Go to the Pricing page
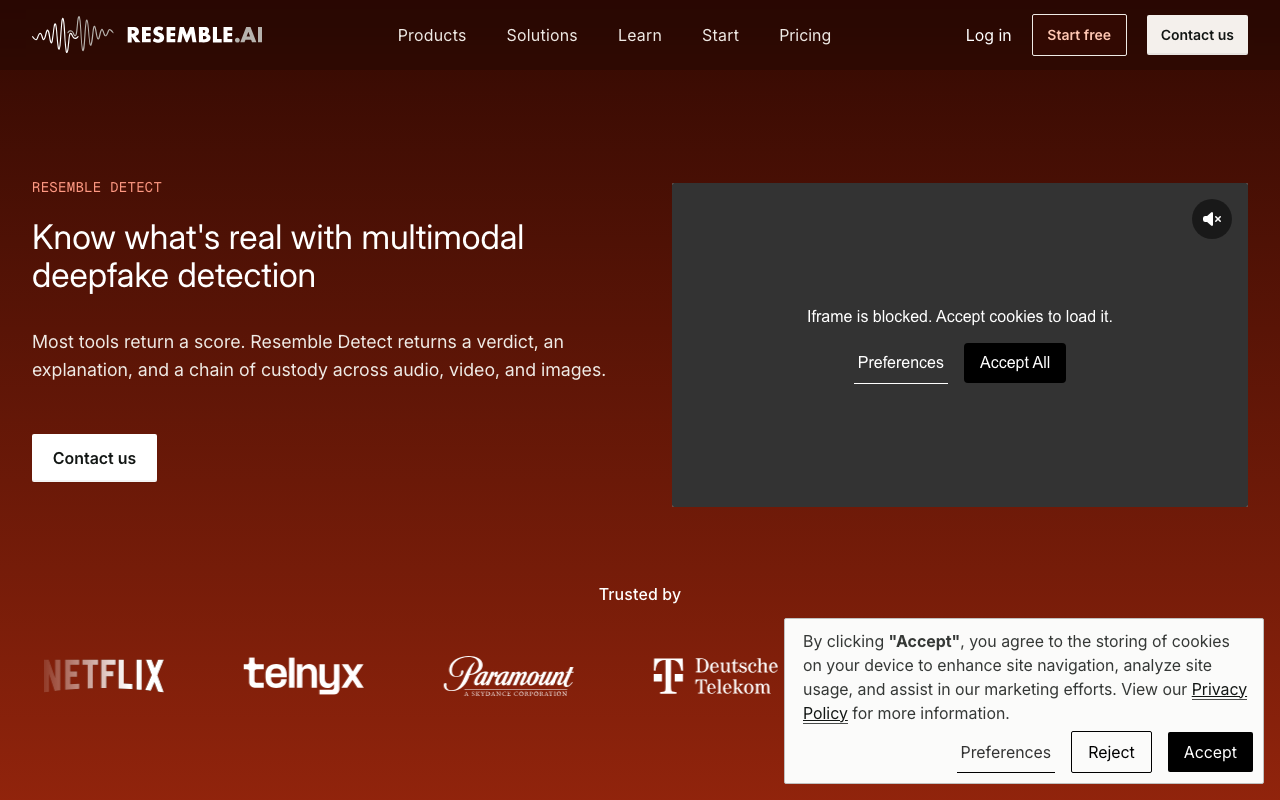This screenshot has width=1280, height=800. tap(805, 35)
